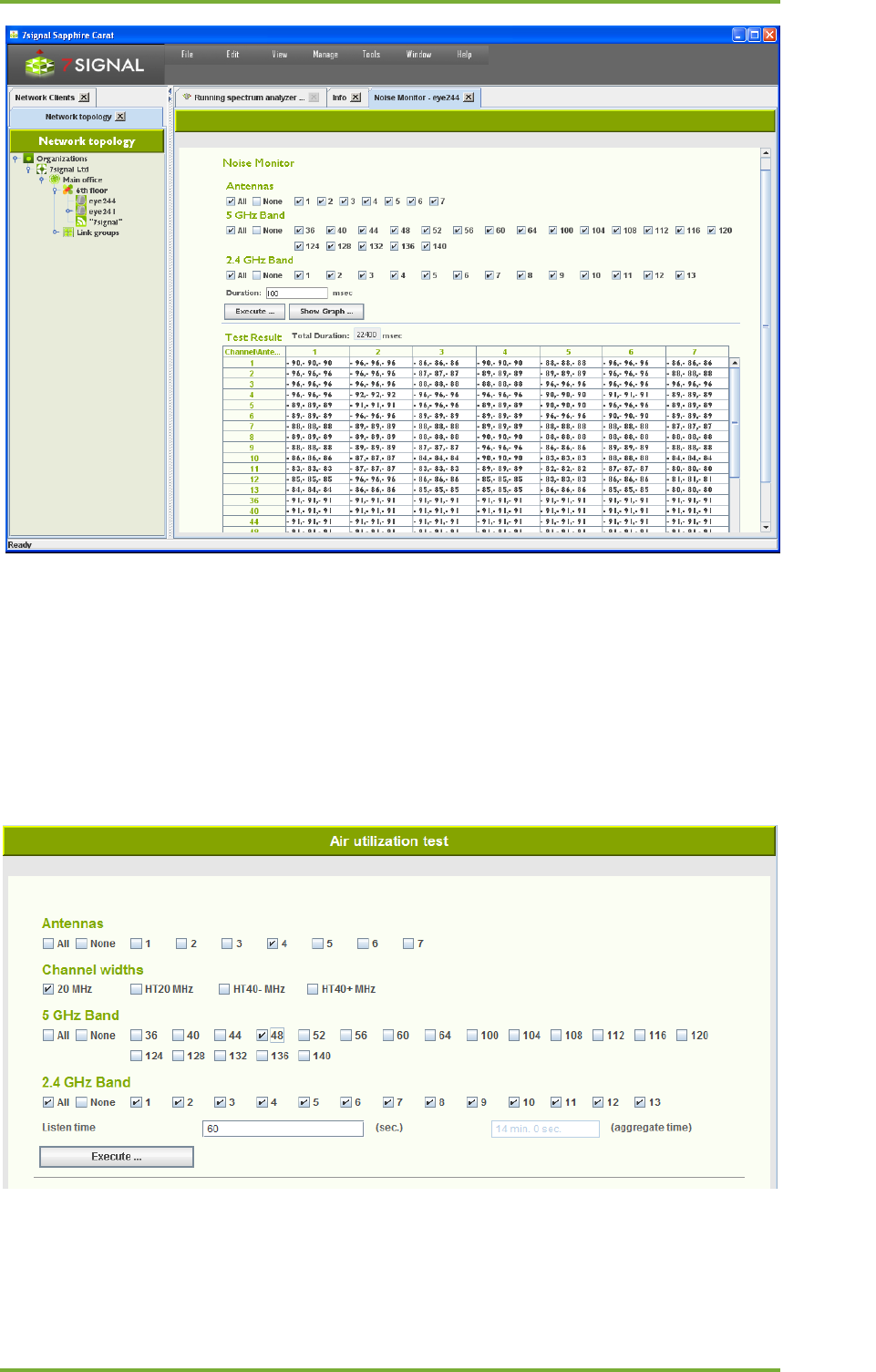
Task: Close the Noise Monitor - eye244 tab
Action: (x=469, y=98)
